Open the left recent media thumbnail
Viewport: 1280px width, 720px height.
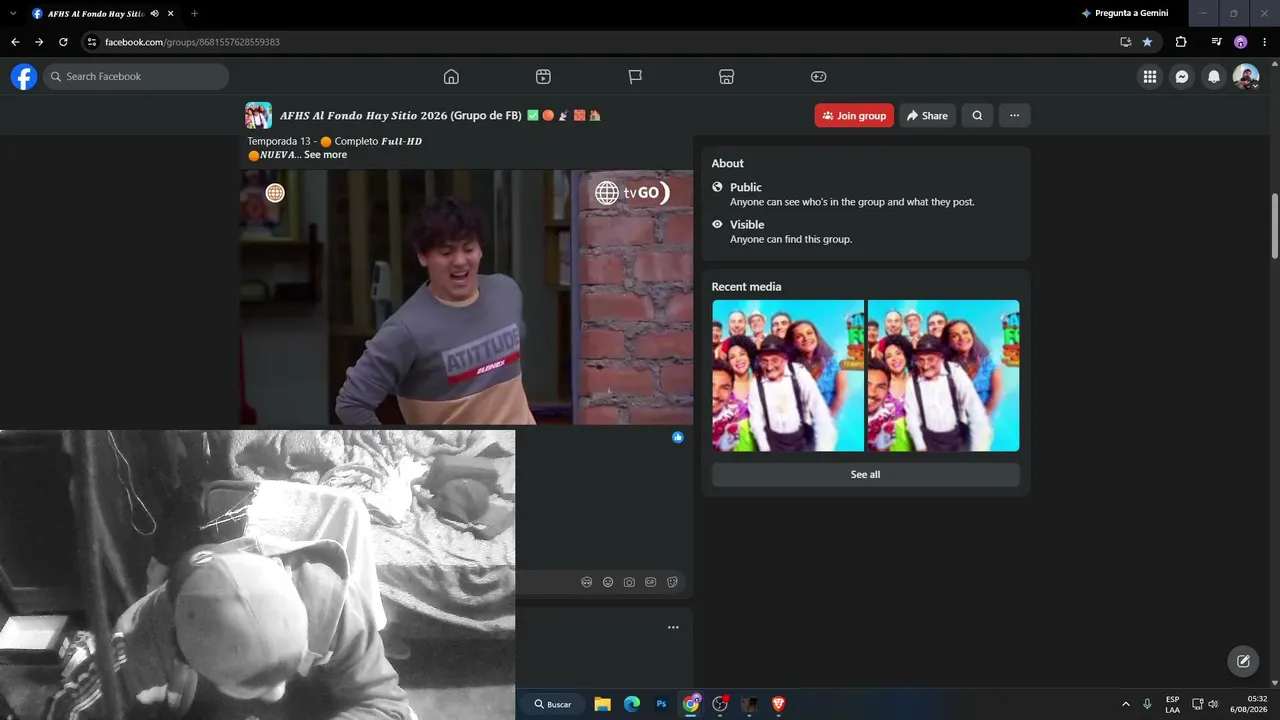(788, 376)
